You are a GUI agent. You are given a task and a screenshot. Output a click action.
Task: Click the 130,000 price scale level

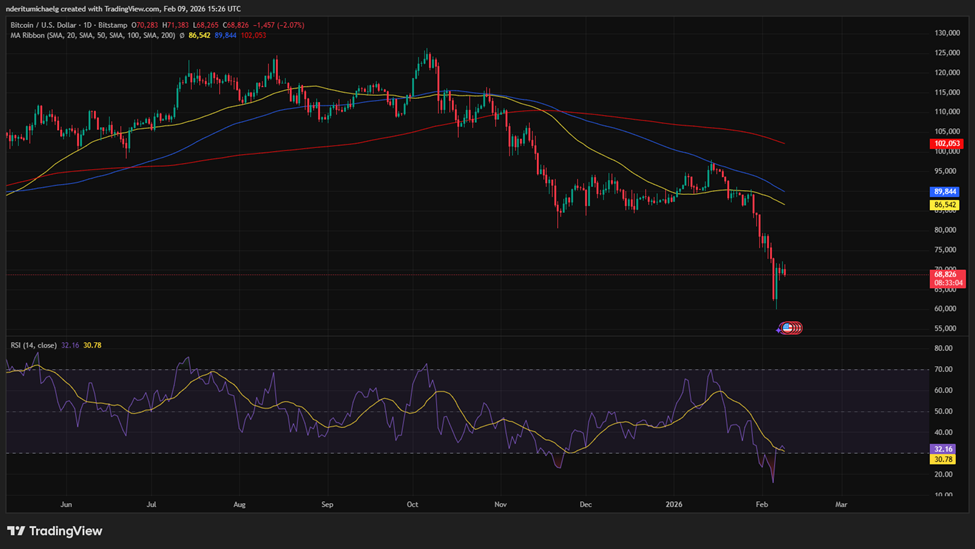(946, 33)
